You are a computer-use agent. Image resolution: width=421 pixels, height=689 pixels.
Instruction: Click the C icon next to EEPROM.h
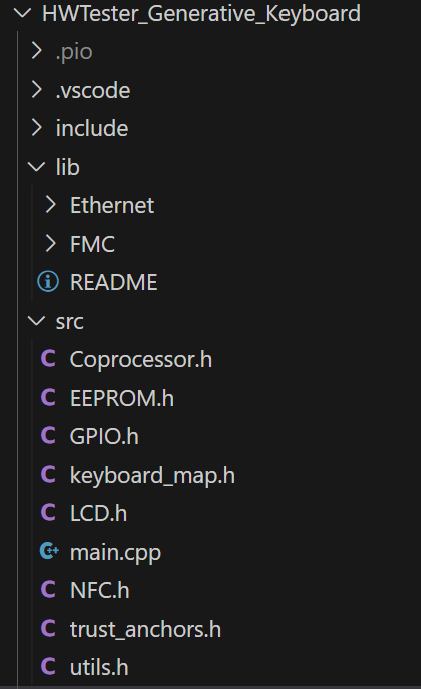tap(48, 397)
